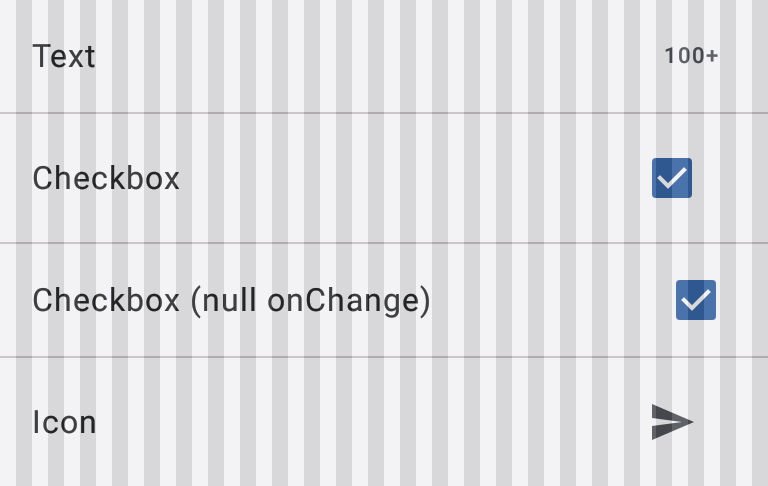The height and width of the screenshot is (486, 768).
Task: Select the Icon row label
Action: point(64,422)
